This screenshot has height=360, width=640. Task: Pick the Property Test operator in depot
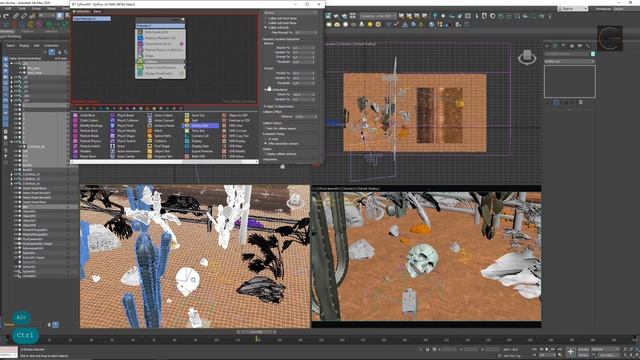160,156
